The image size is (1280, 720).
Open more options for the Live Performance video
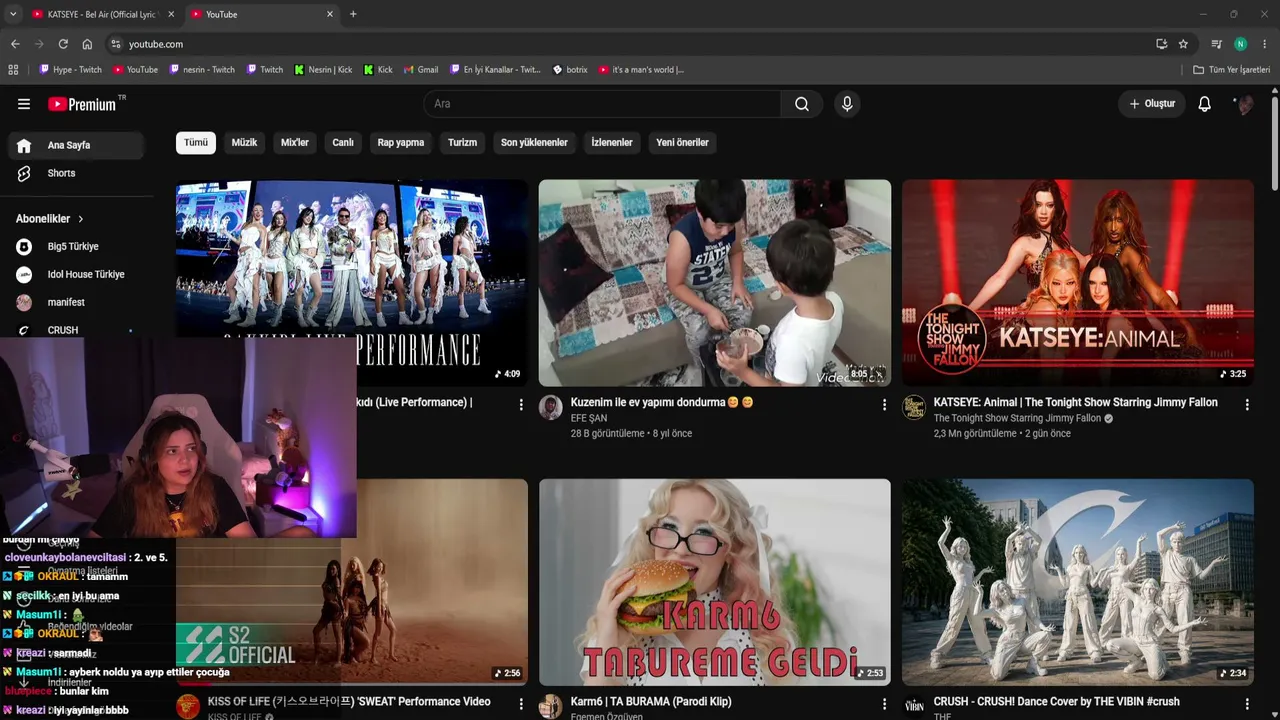(521, 405)
